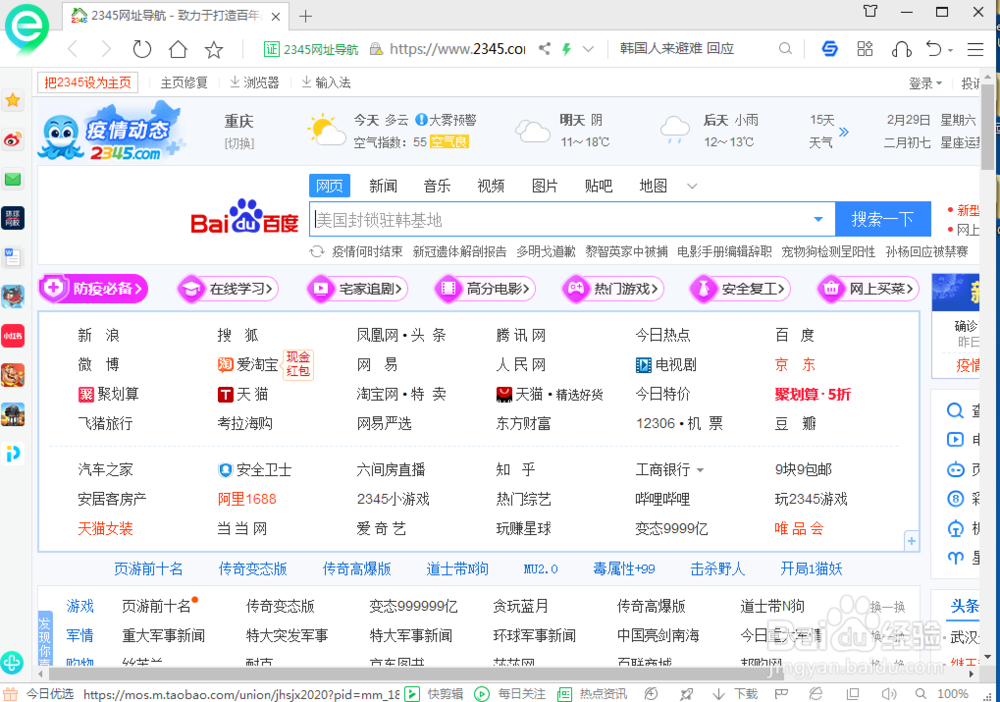Screen dimensions: 1000x702
Task: Open the browser hamburger menu
Action: pyautogui.click(x=975, y=48)
